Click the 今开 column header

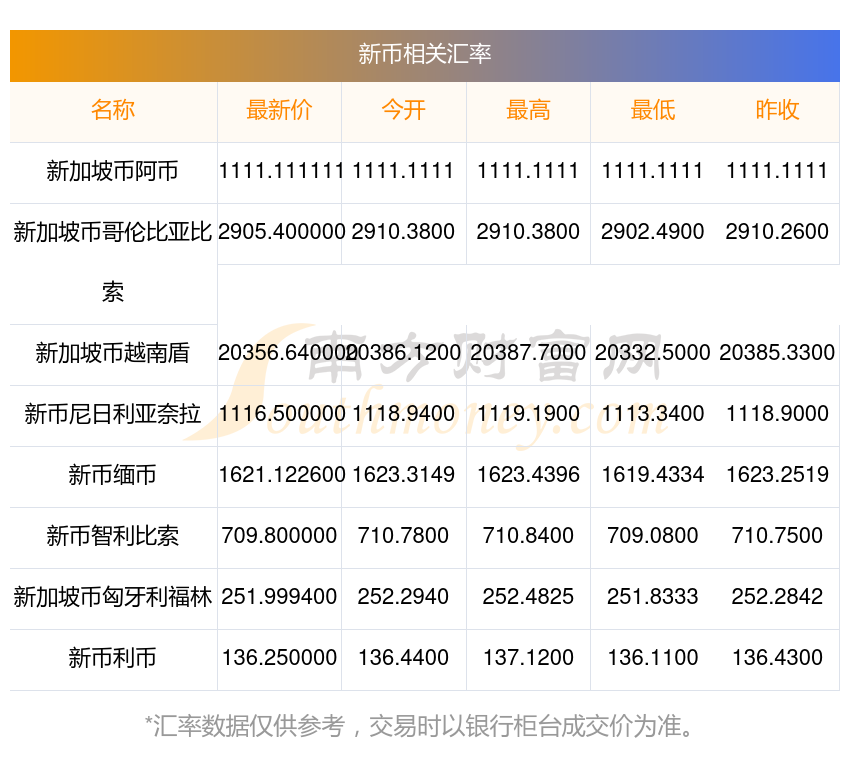point(403,111)
